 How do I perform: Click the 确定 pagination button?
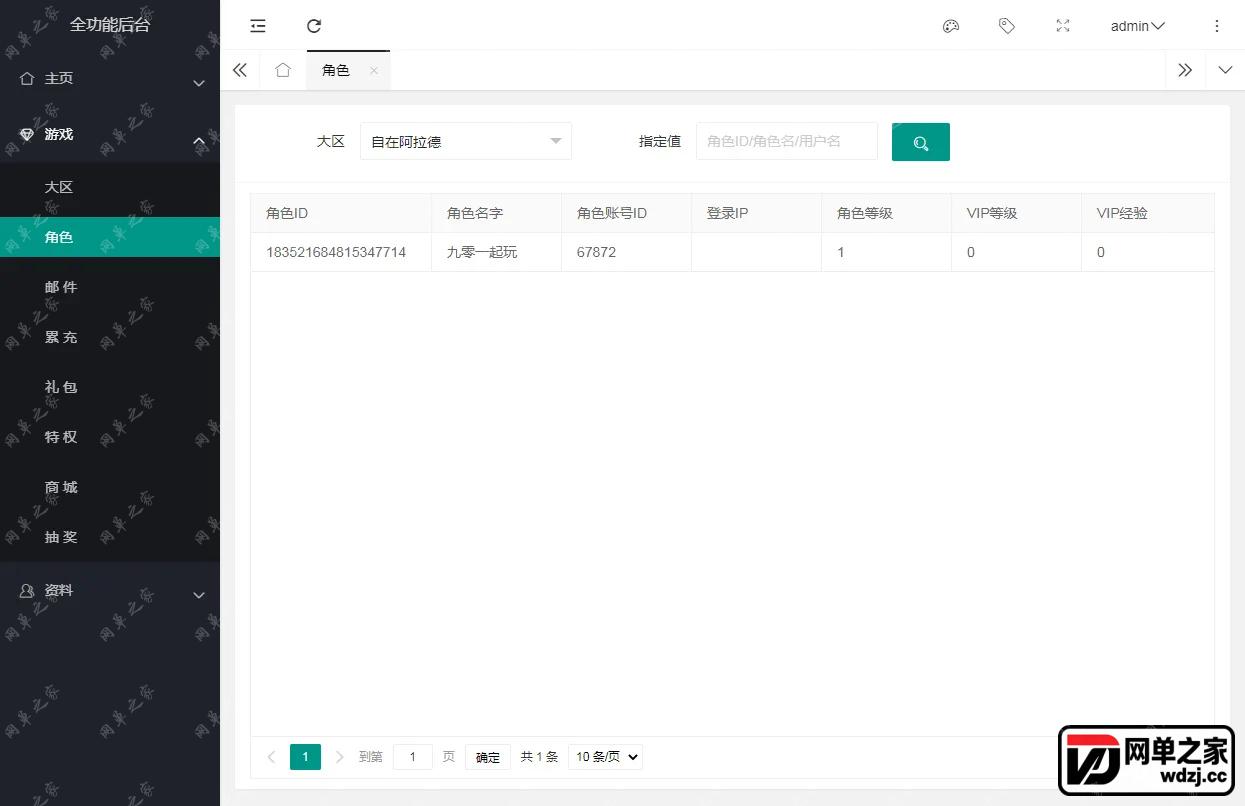click(488, 757)
